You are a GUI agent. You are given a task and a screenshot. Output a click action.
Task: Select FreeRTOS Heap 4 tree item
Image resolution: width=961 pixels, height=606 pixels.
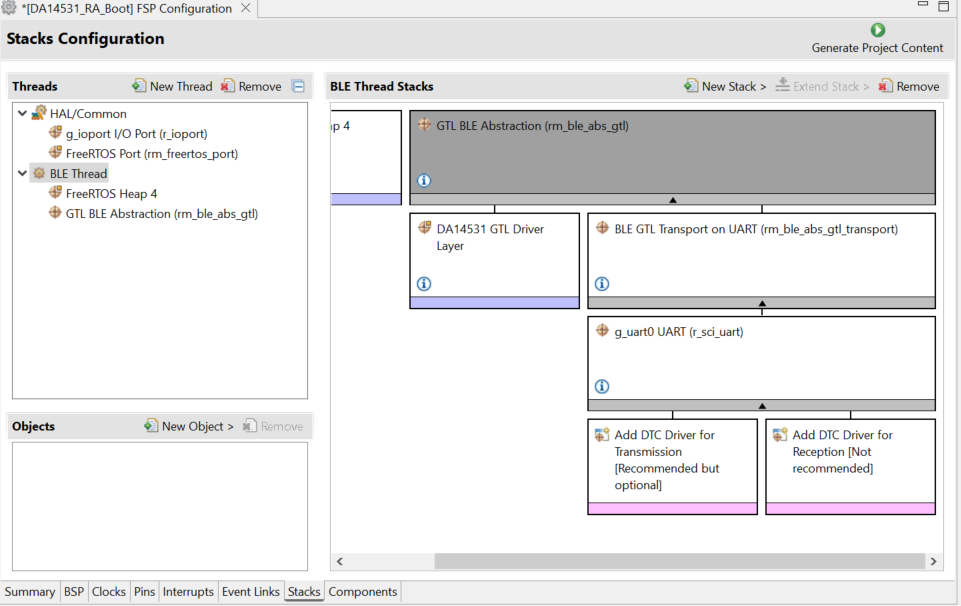coord(111,194)
